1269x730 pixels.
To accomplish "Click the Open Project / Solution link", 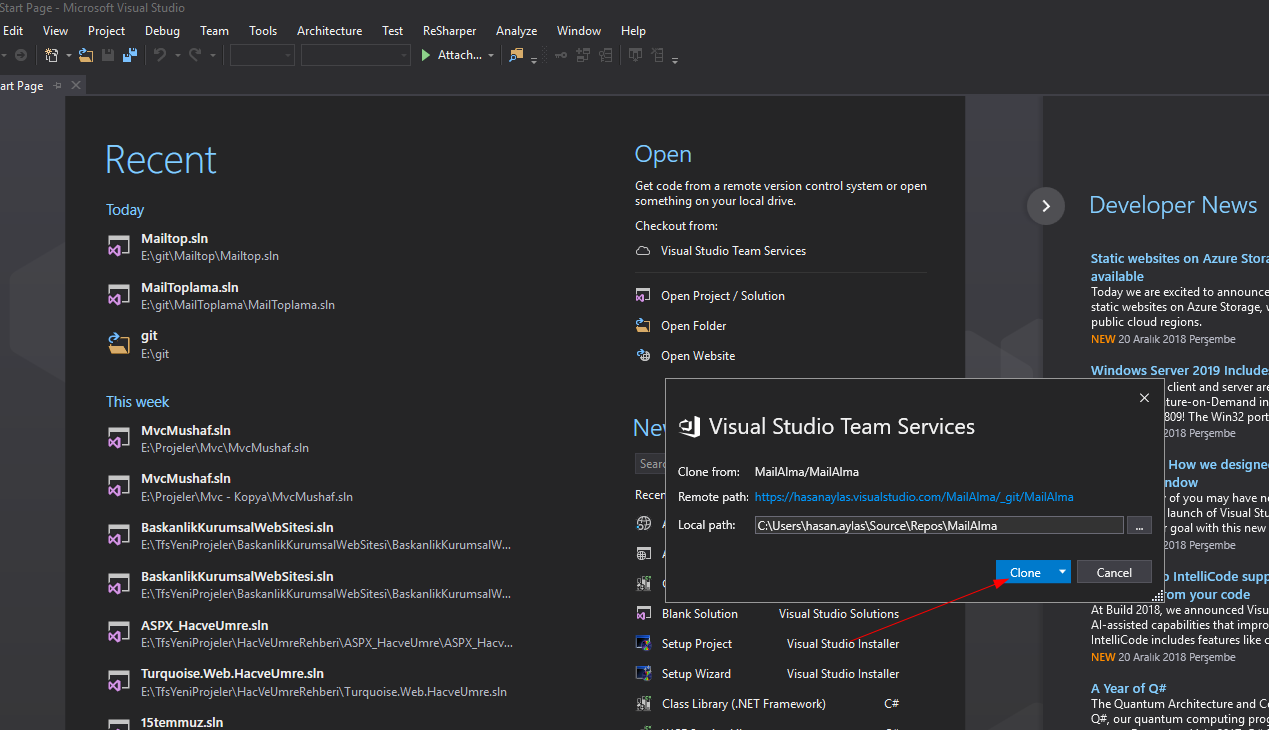I will (x=723, y=296).
